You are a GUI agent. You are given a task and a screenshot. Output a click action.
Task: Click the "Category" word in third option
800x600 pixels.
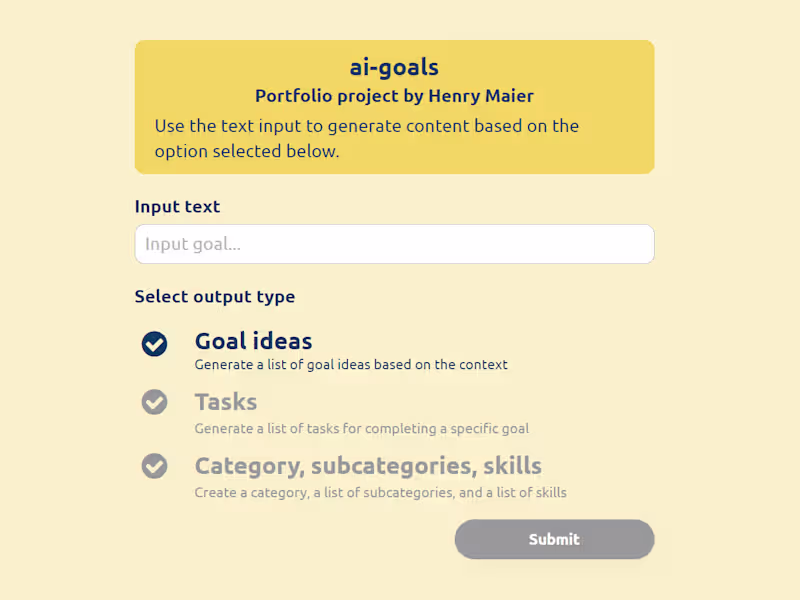point(247,466)
